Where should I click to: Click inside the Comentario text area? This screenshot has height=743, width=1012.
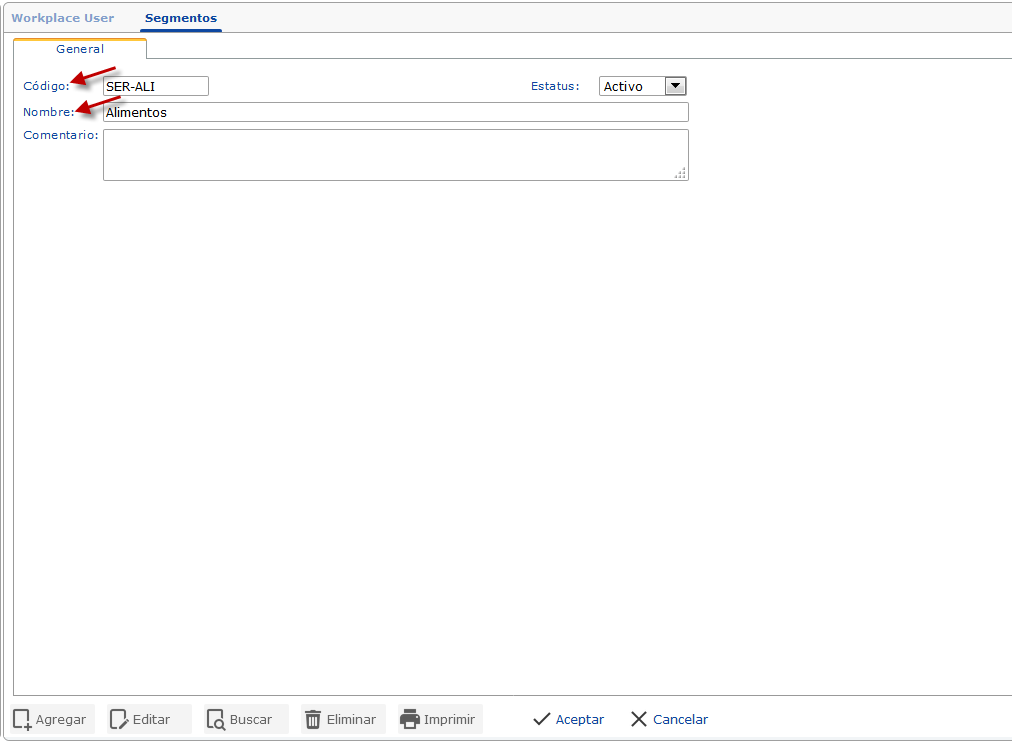396,155
